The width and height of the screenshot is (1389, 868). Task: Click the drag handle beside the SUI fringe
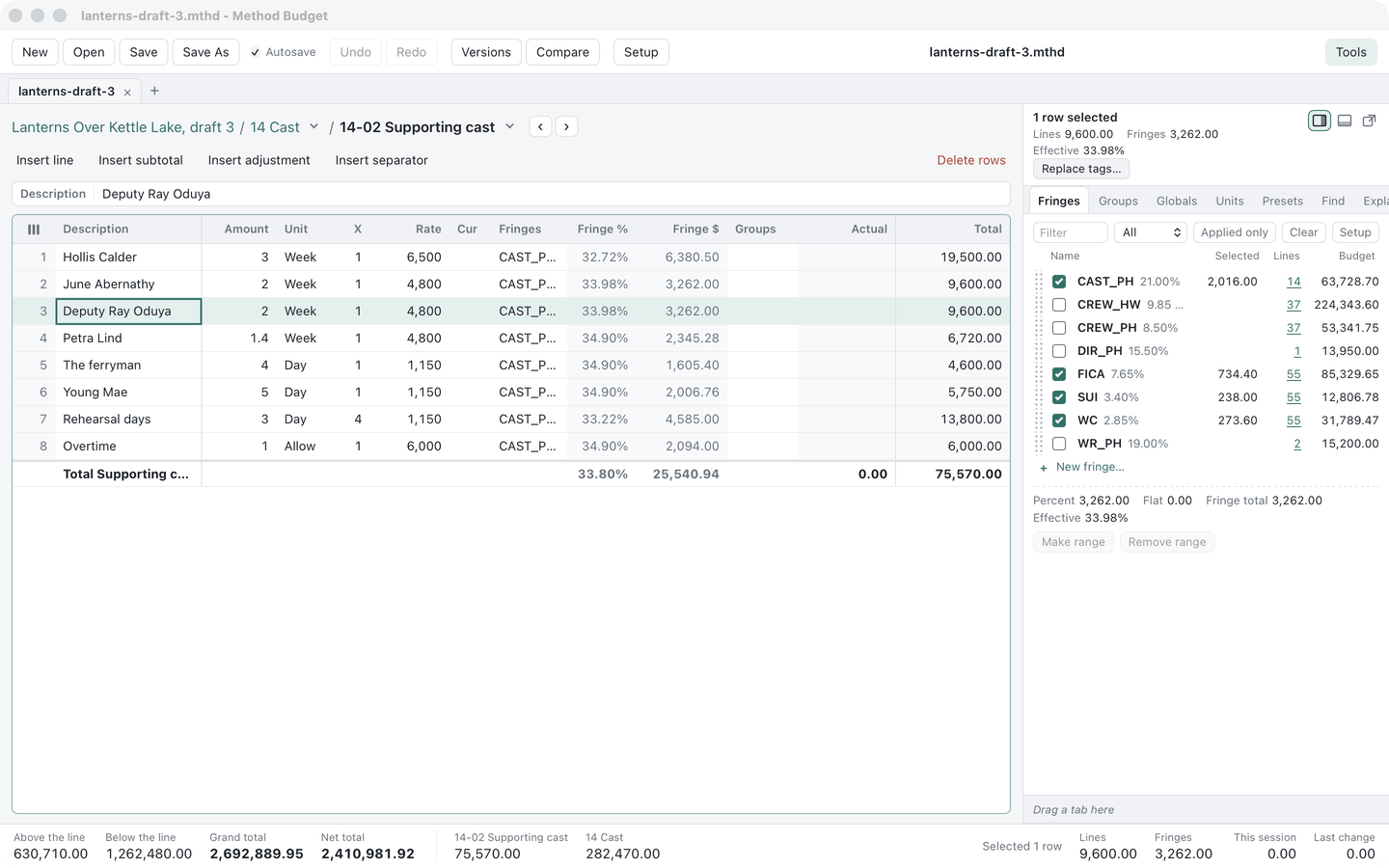[1039, 397]
